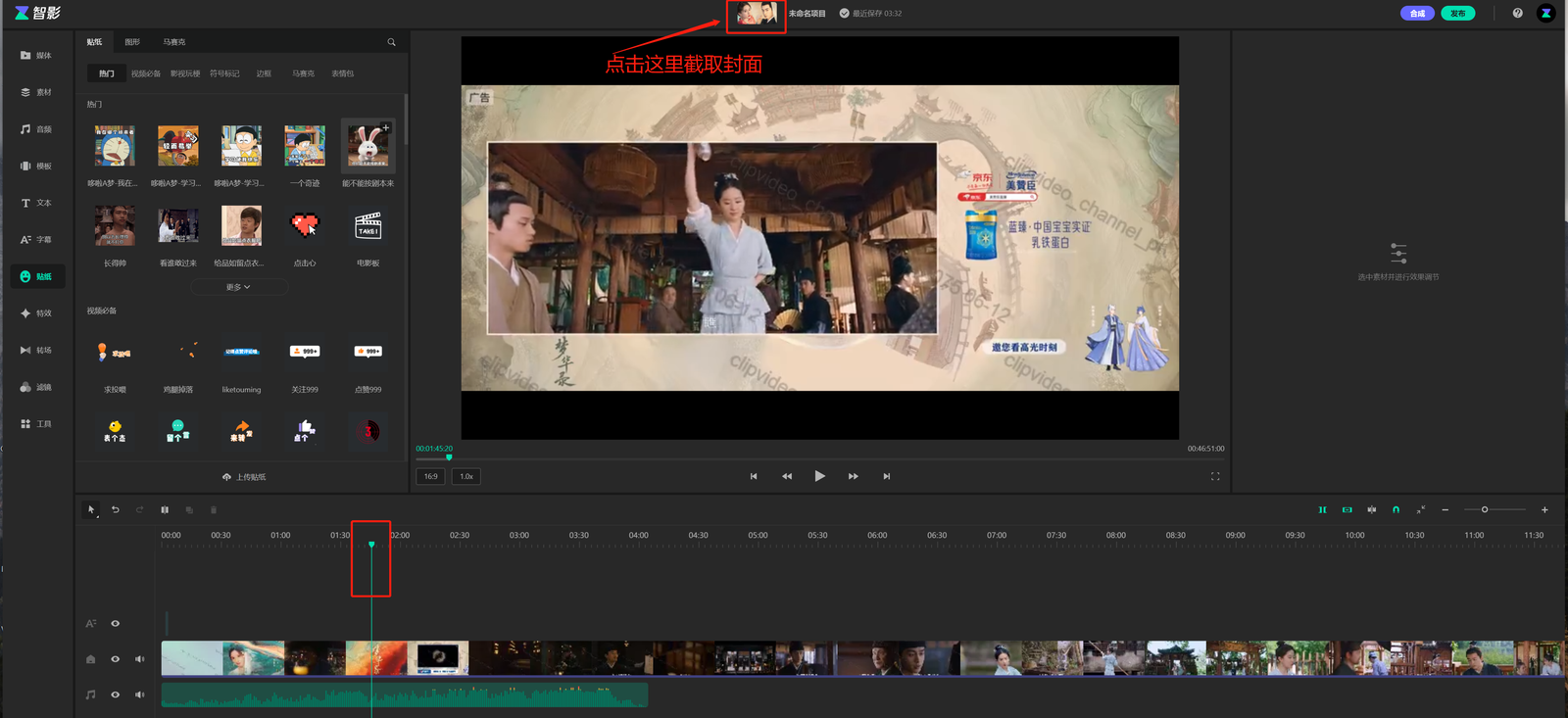This screenshot has height=718, width=1568.
Task: Click the 发布 publish button
Action: (1458, 13)
